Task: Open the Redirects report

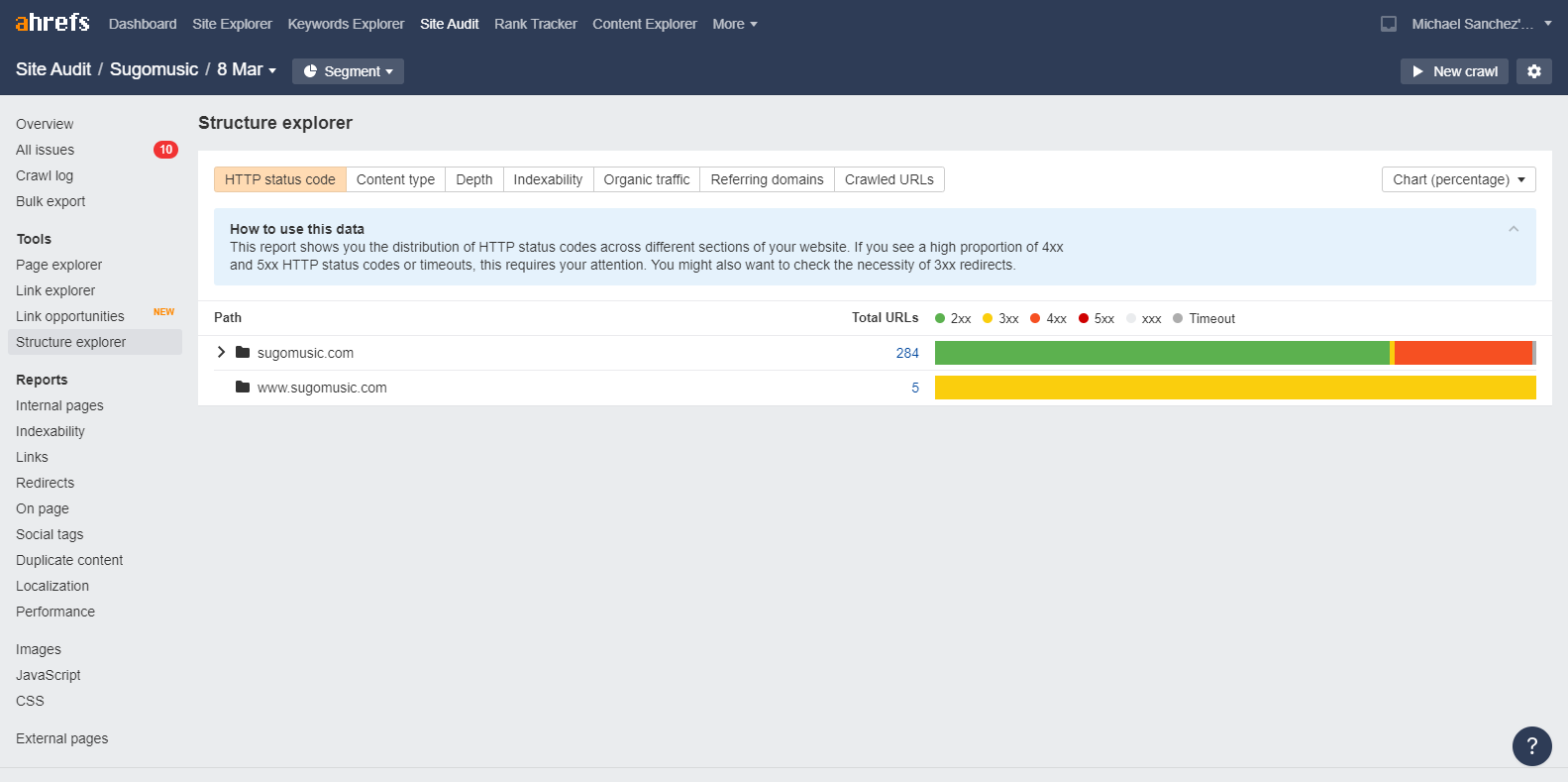Action: [45, 483]
